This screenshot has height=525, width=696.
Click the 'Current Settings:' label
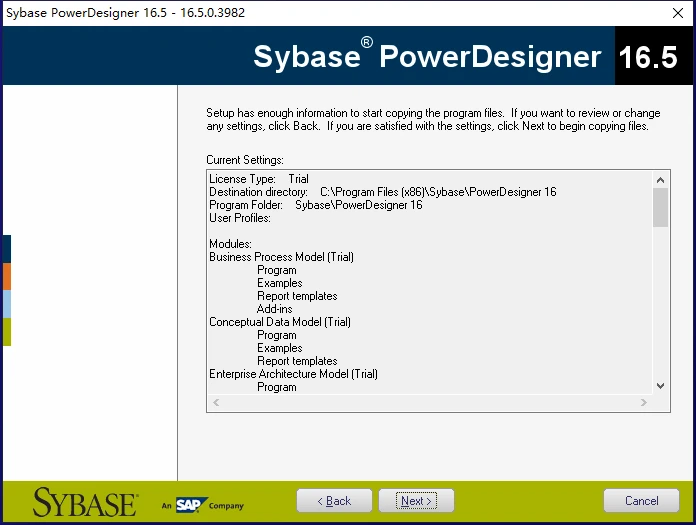click(x=245, y=160)
